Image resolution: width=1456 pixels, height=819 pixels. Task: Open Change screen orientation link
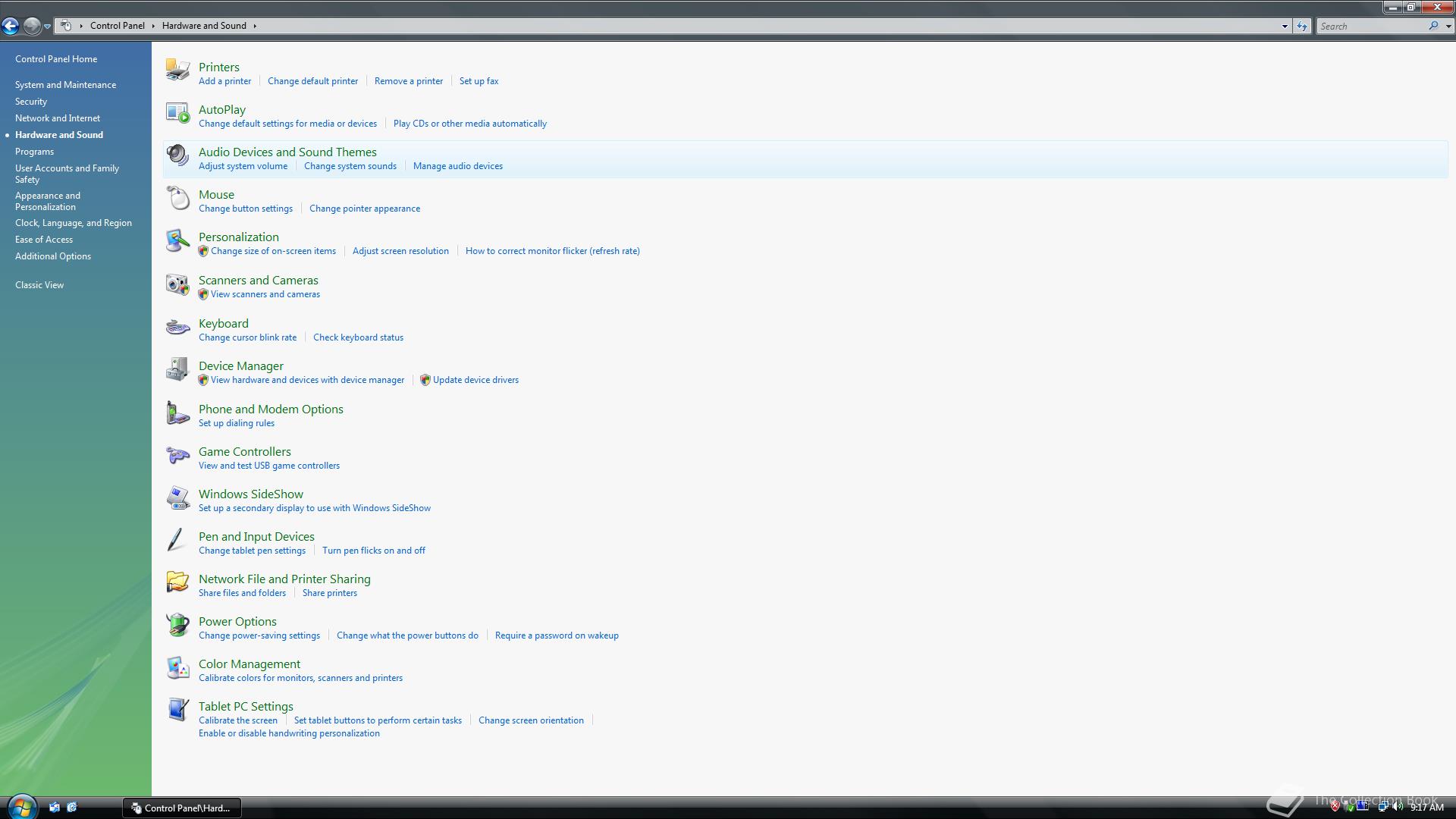(x=531, y=720)
